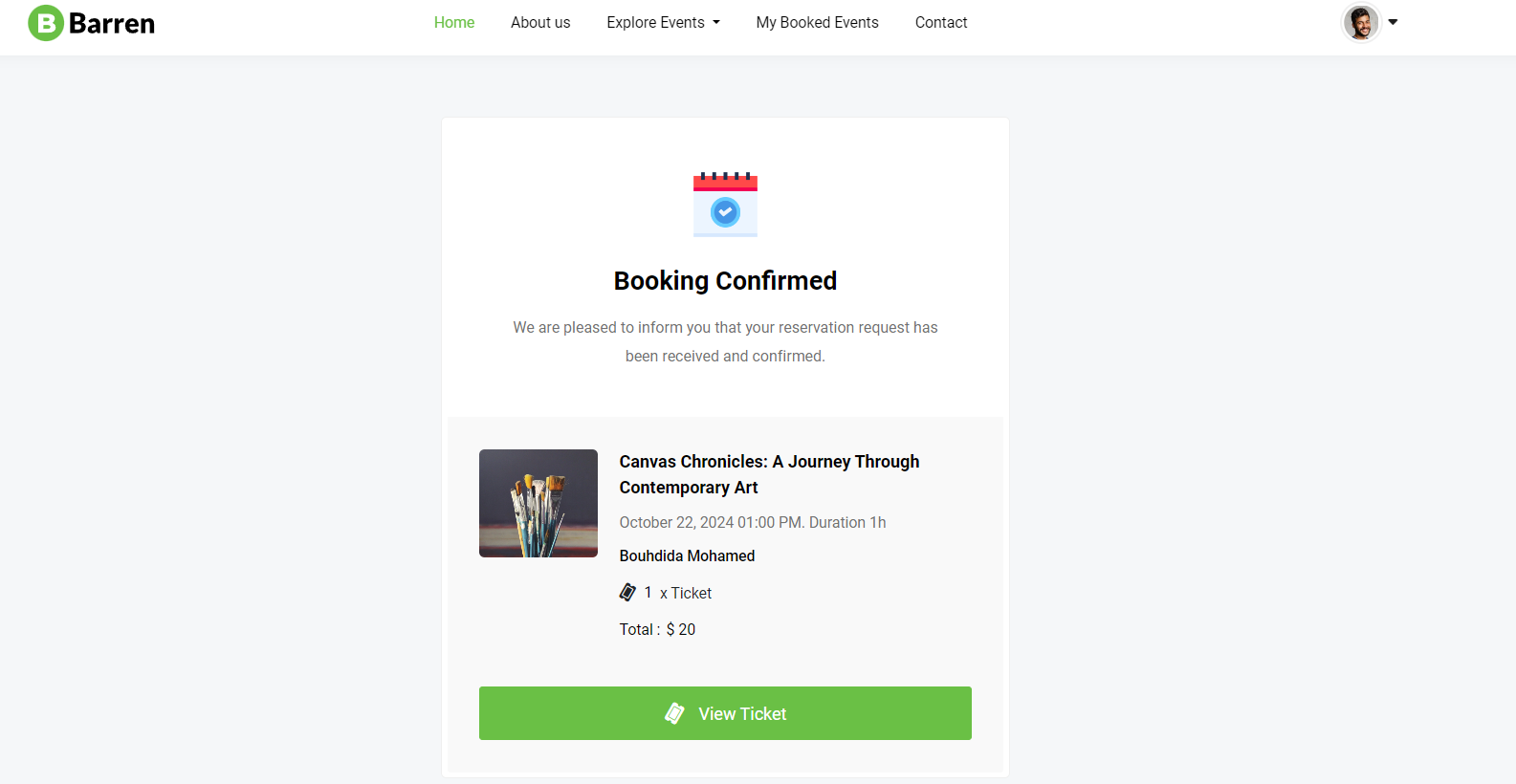Open the Explore Events dropdown menu
This screenshot has height=784, width=1516.
(x=663, y=23)
